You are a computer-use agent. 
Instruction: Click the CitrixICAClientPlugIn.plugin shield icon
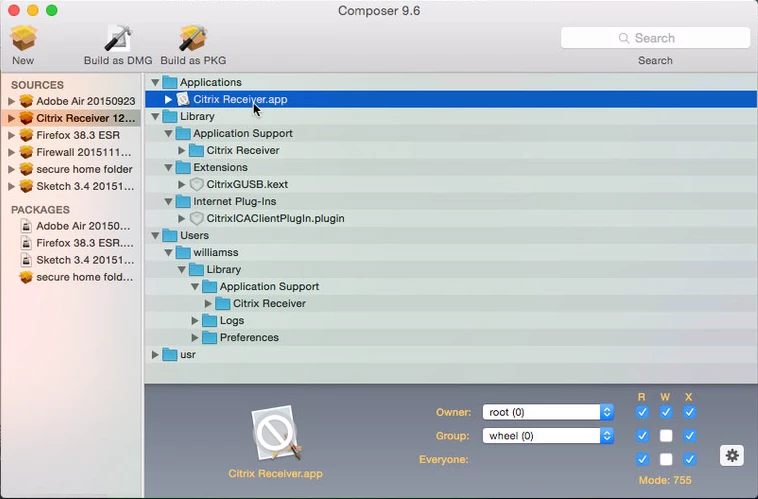point(196,219)
